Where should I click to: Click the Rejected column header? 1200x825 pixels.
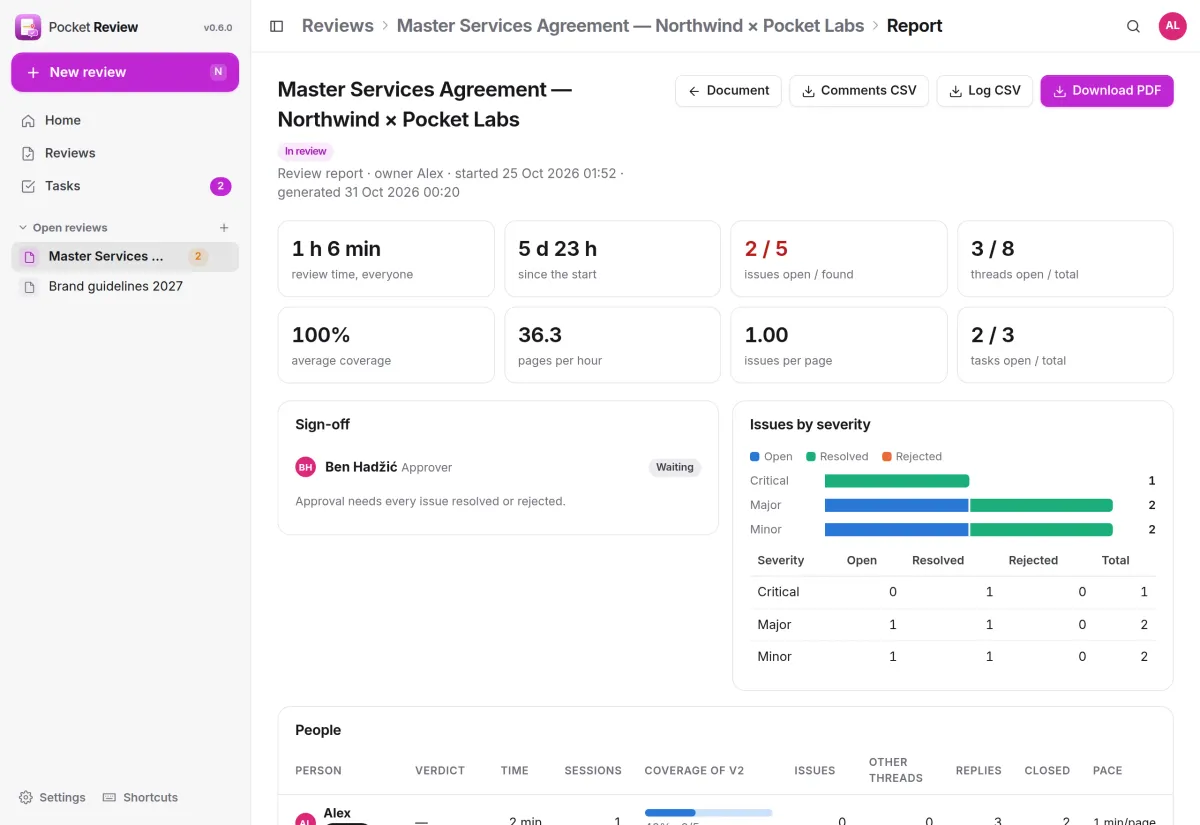point(1033,560)
